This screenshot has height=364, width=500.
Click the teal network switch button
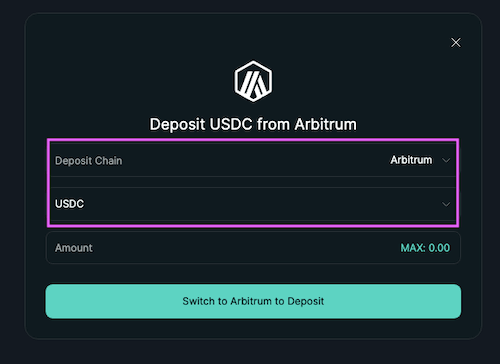pos(253,301)
